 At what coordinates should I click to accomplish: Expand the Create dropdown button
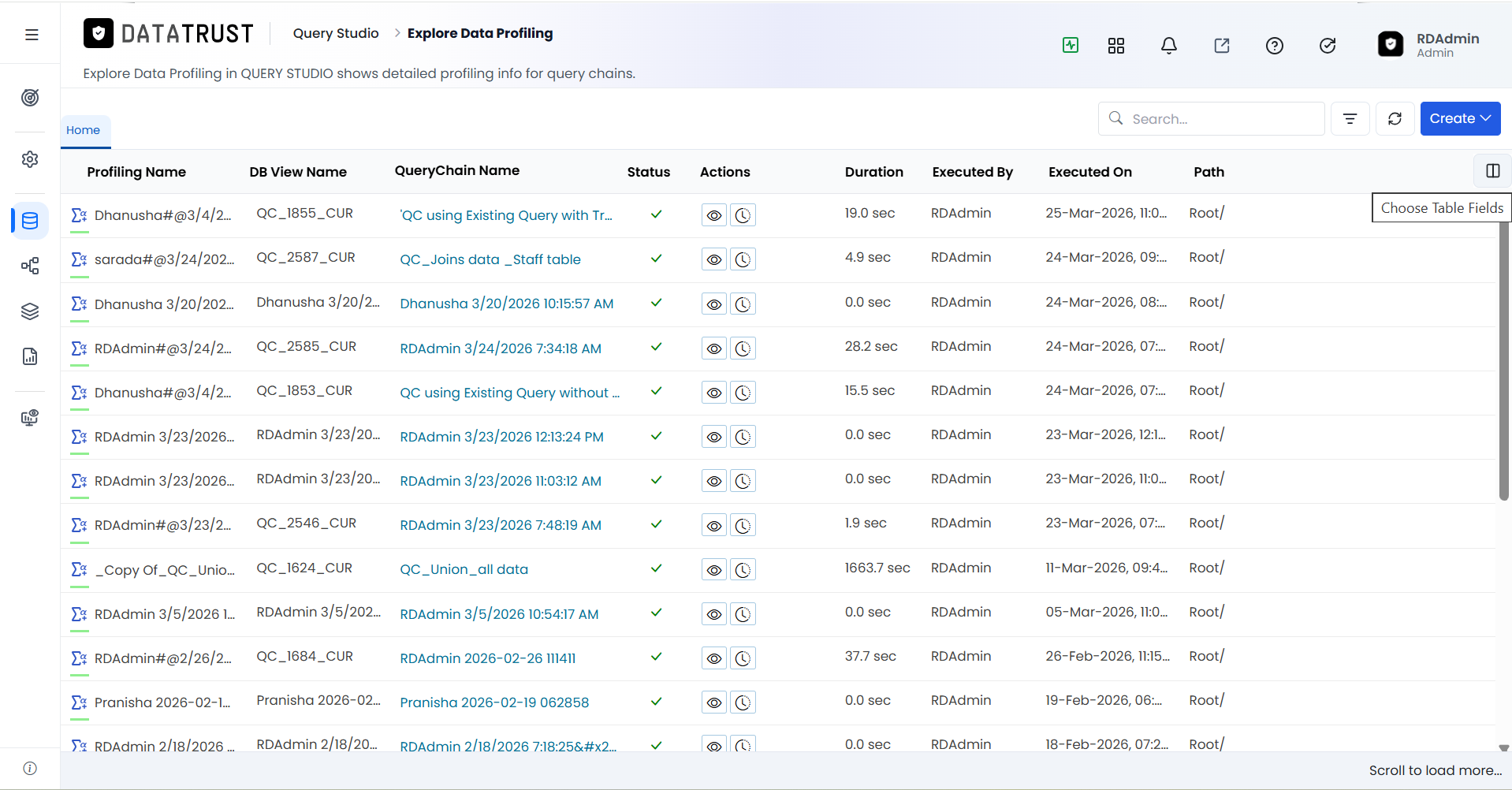coord(1460,118)
